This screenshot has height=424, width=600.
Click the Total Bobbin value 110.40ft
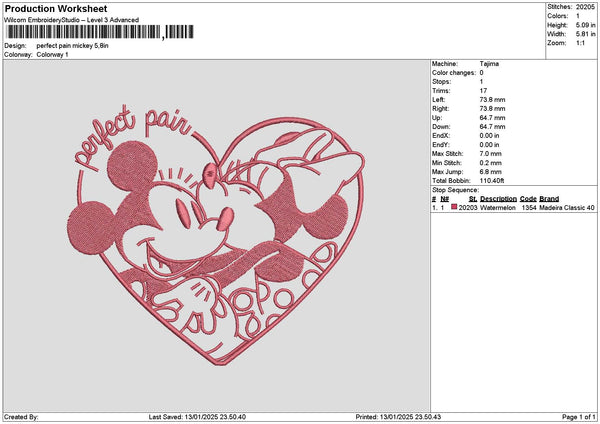(x=492, y=181)
